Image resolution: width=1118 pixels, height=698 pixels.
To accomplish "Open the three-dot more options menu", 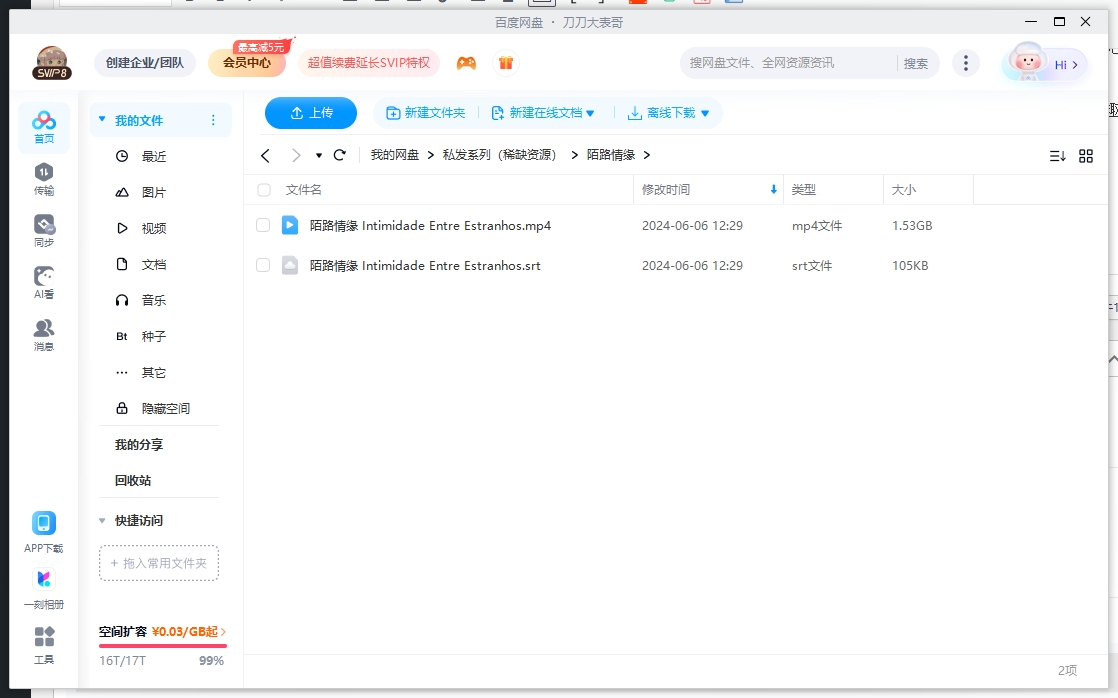I will 966,62.
